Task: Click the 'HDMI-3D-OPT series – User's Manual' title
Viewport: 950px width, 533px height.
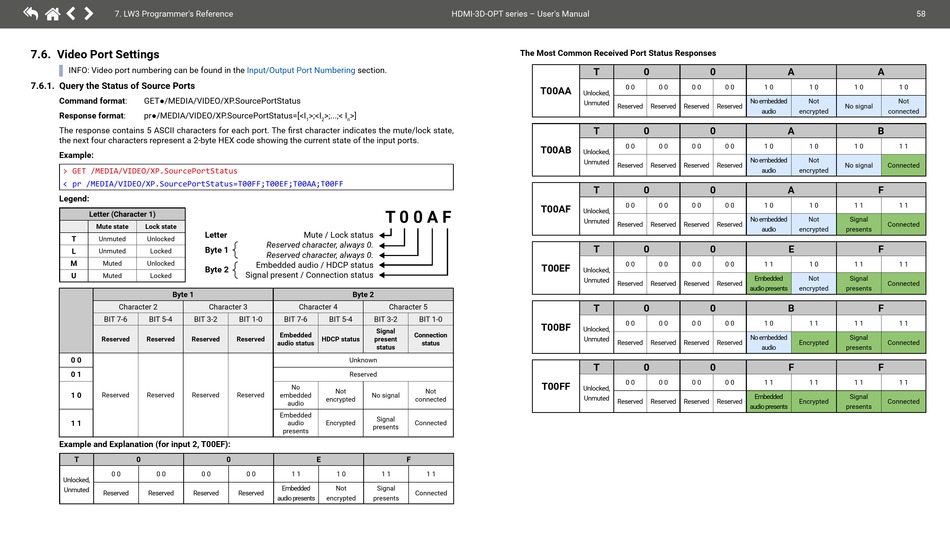Action: click(520, 14)
